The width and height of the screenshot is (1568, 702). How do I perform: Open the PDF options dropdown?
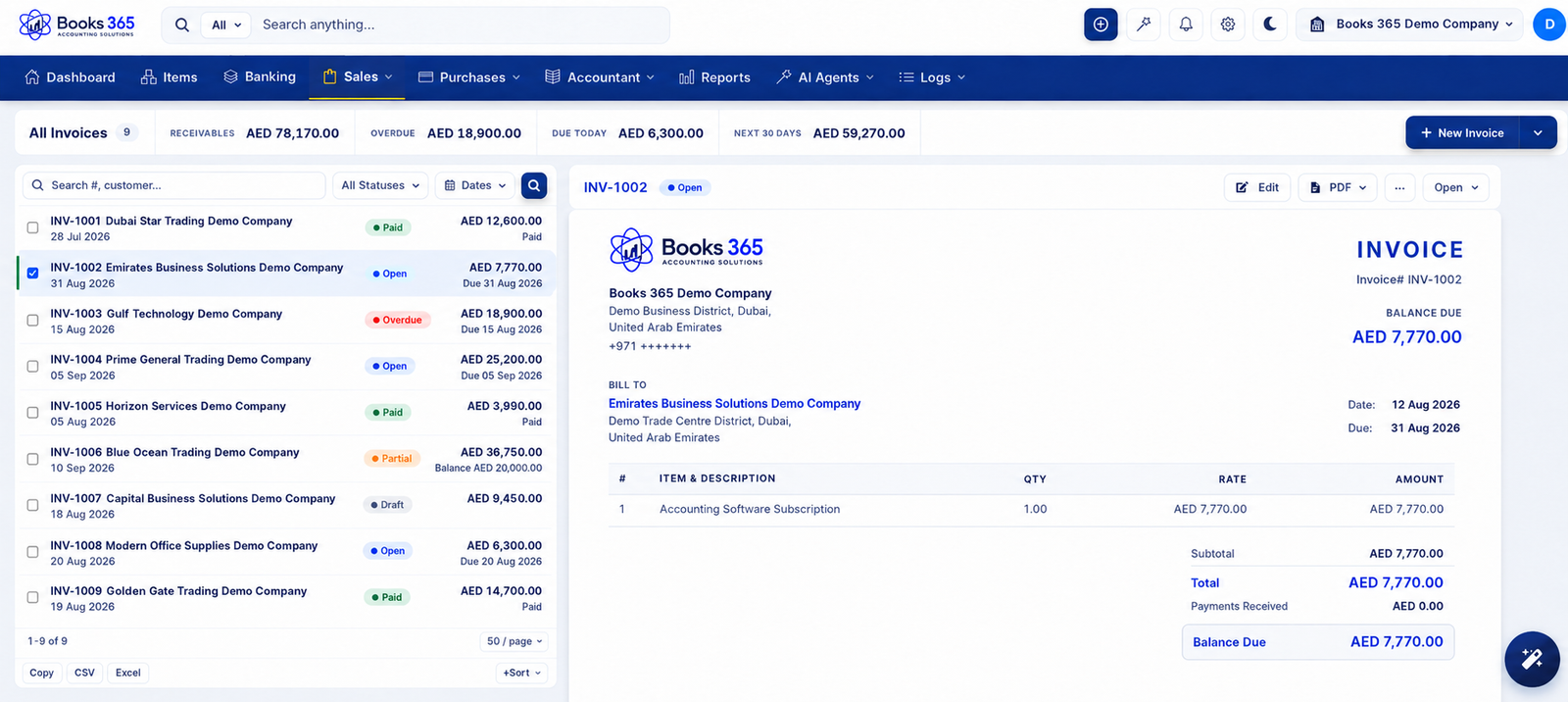pos(1338,187)
